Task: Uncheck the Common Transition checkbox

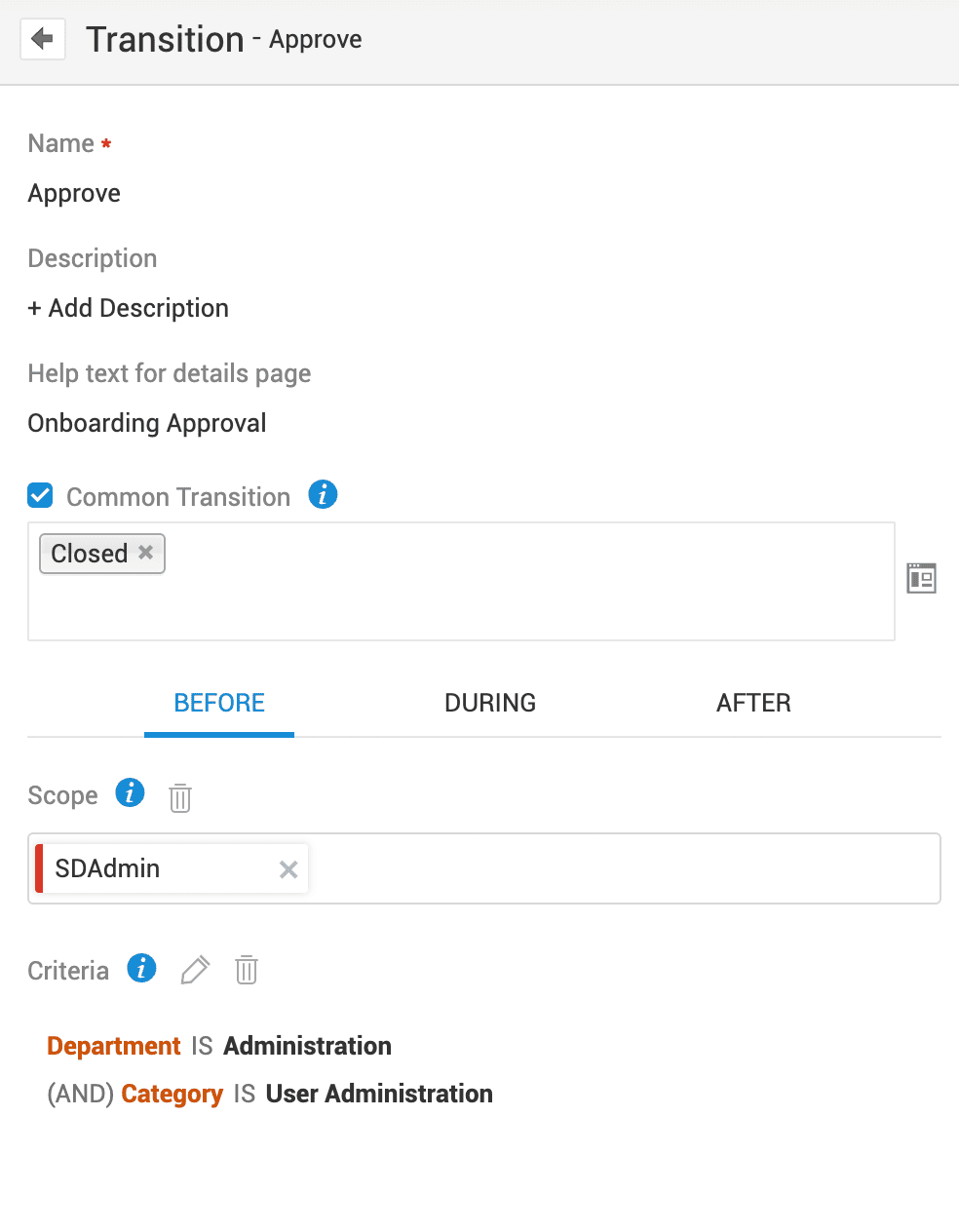Action: (40, 495)
